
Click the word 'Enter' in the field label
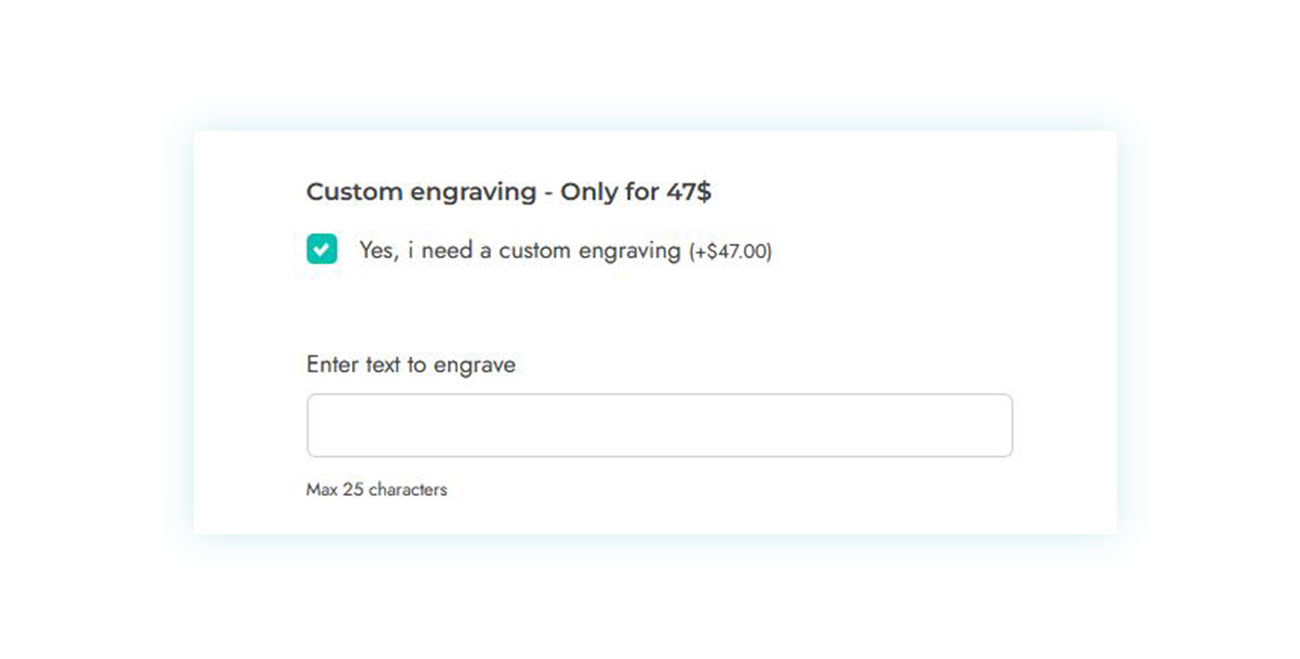333,365
